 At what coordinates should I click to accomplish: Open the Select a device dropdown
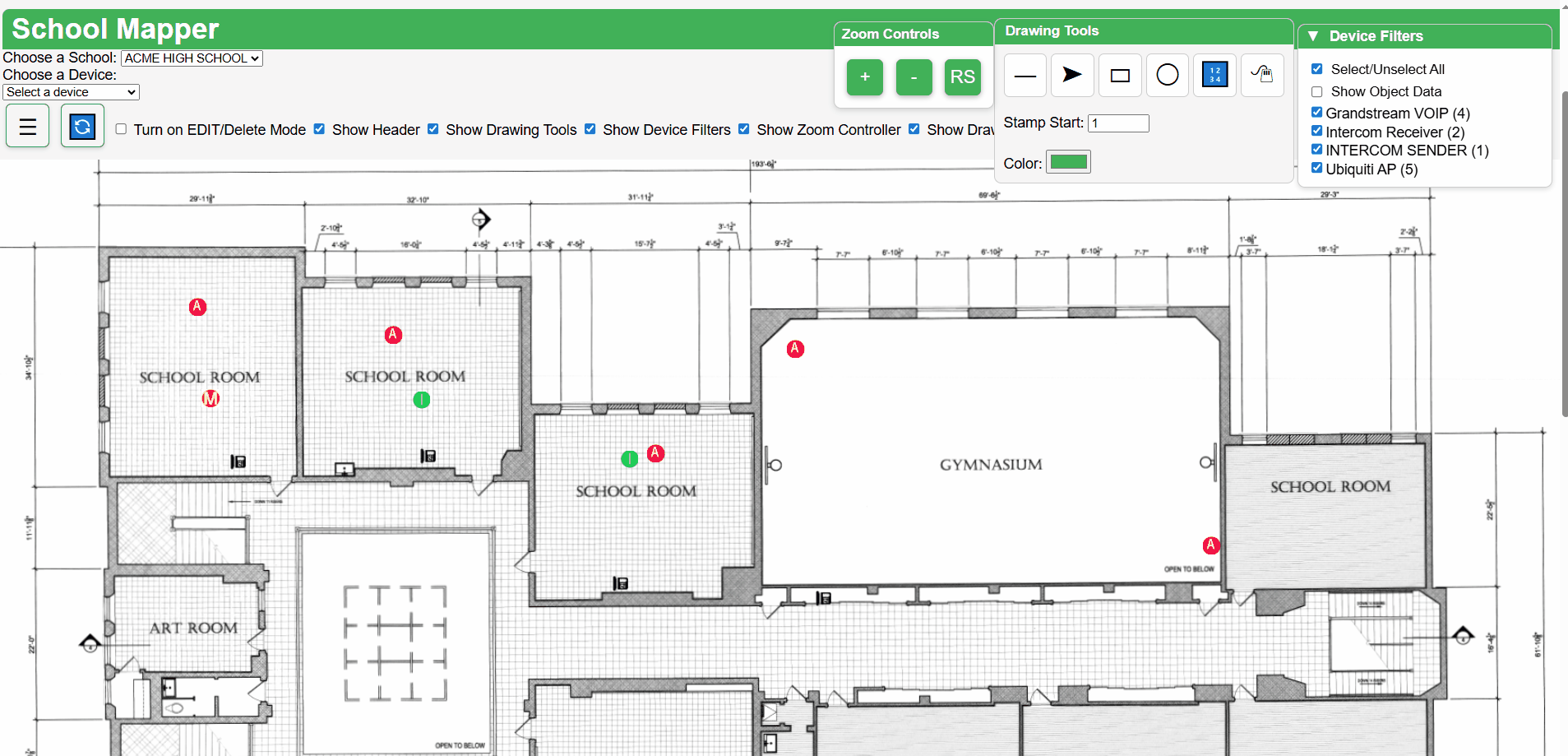pos(72,92)
